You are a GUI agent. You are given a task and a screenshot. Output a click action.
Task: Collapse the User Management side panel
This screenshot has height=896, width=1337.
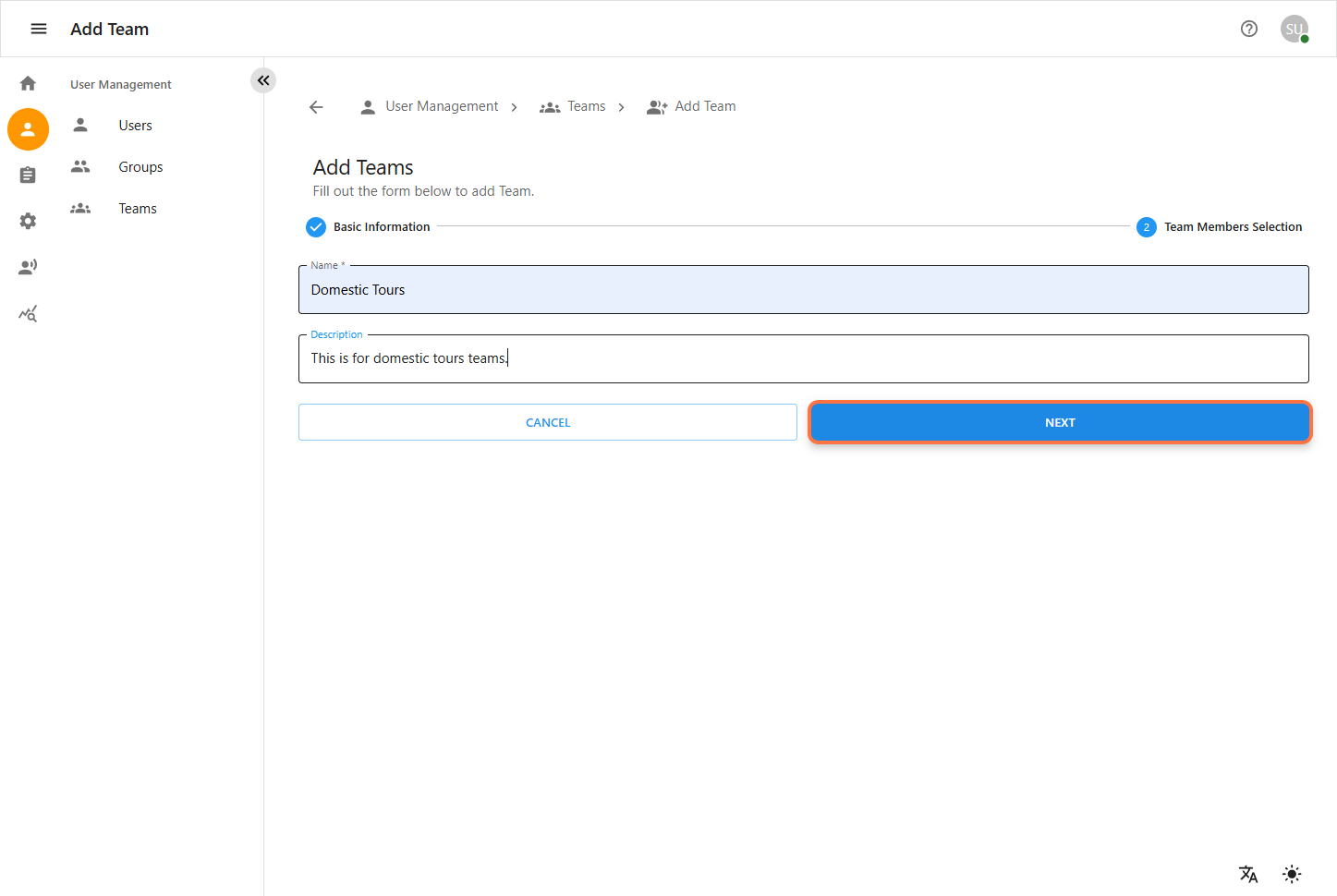[x=263, y=80]
